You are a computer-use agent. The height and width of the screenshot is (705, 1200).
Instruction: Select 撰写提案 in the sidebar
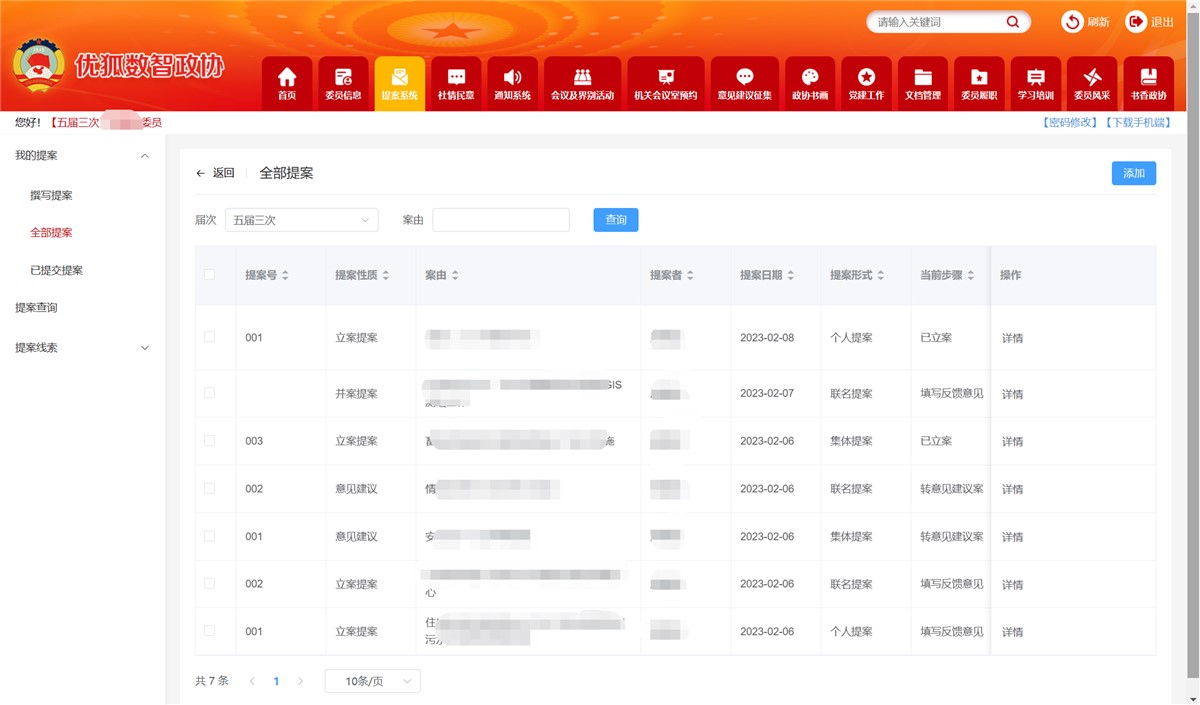[54, 195]
